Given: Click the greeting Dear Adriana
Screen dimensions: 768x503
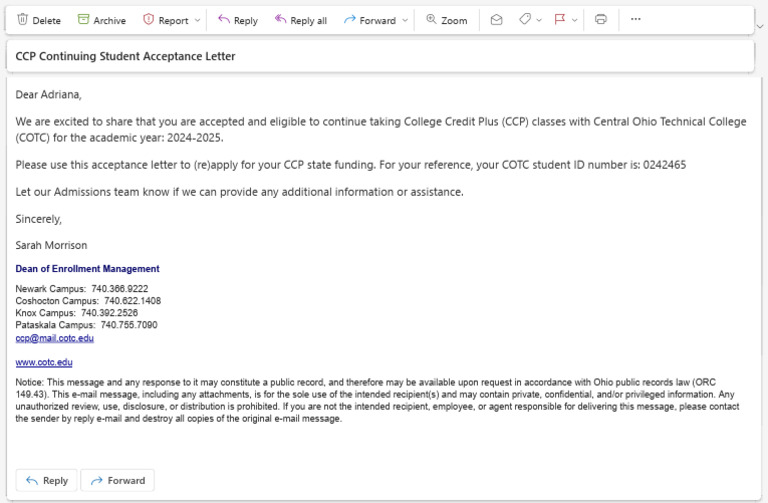Looking at the screenshot, I should point(48,95).
